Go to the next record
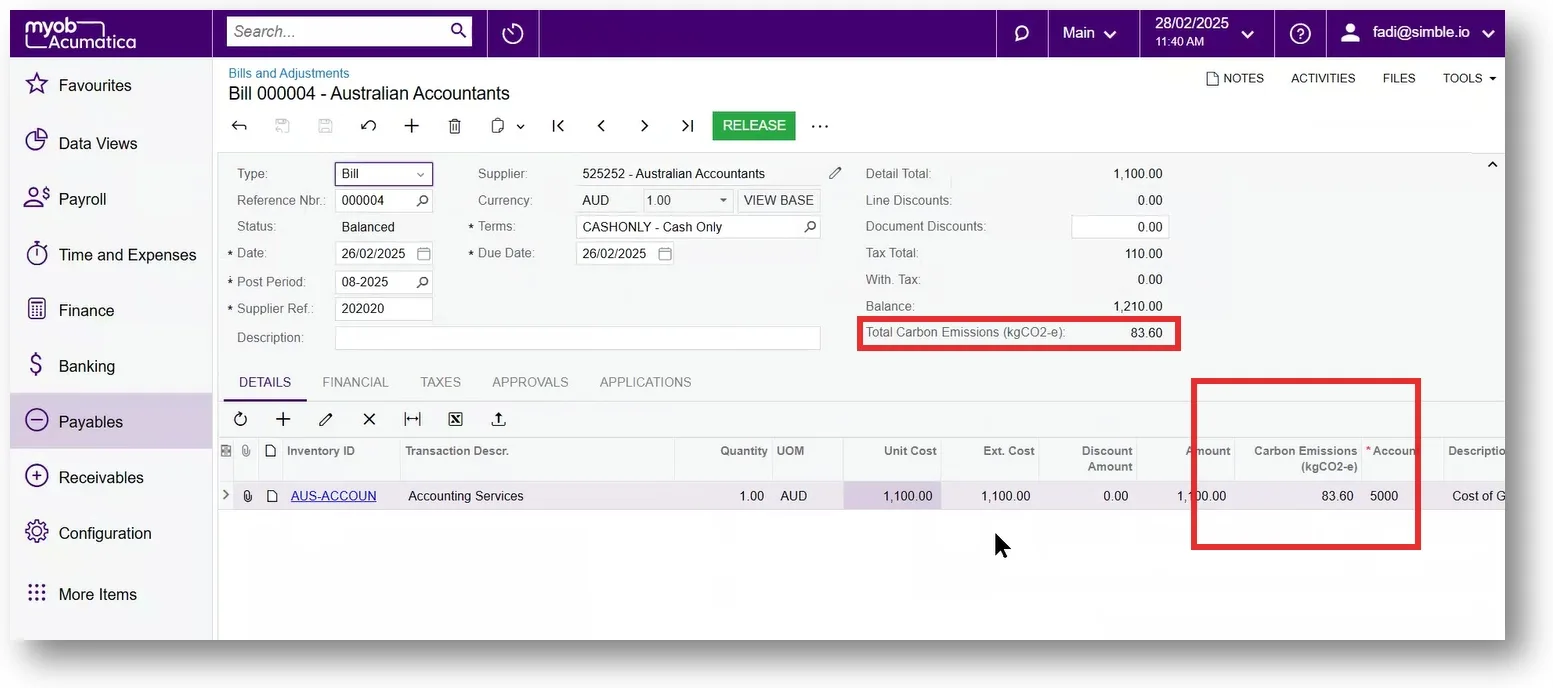The height and width of the screenshot is (688, 1553). (644, 126)
